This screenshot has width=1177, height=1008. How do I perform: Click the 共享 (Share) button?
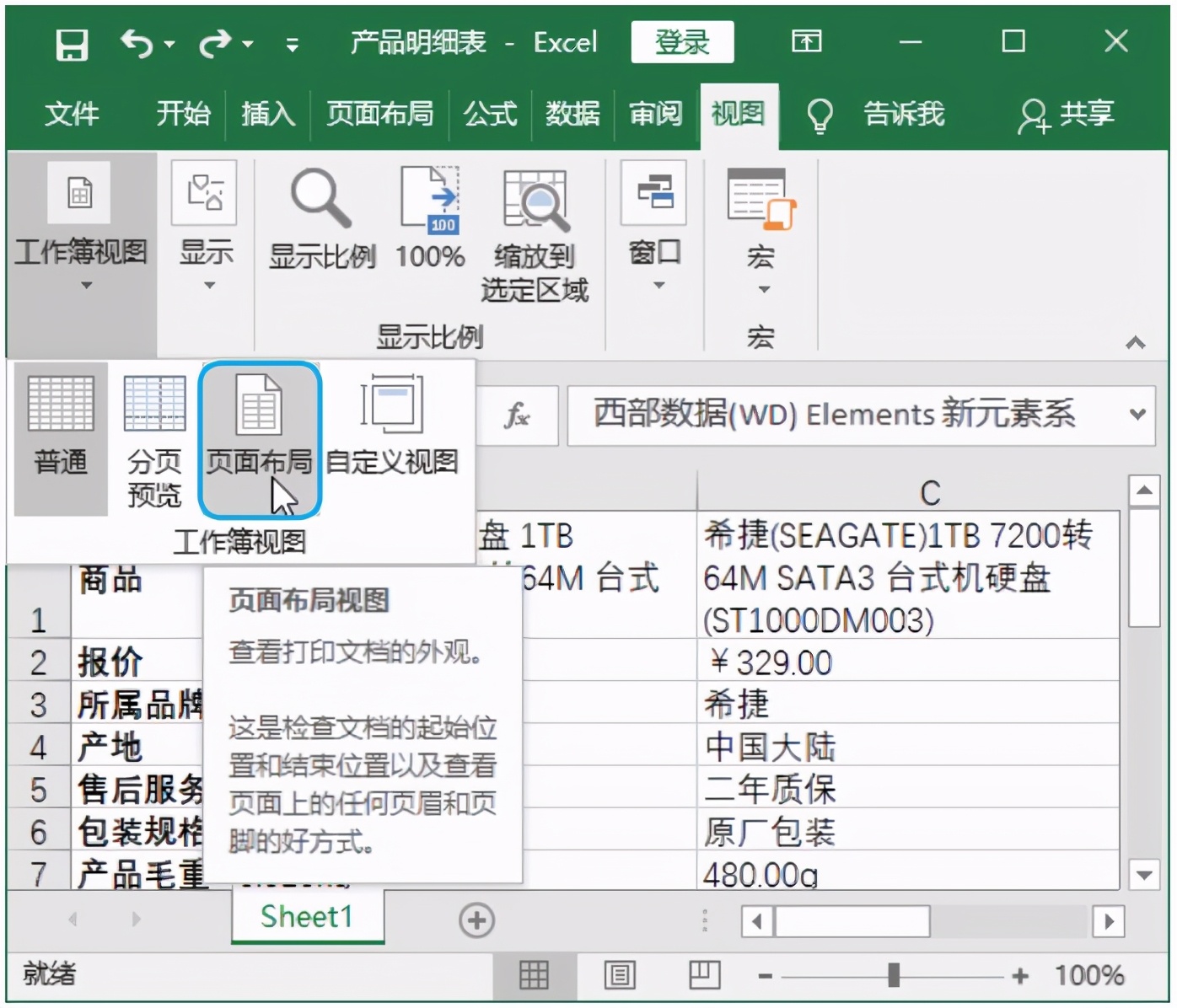point(1067,115)
